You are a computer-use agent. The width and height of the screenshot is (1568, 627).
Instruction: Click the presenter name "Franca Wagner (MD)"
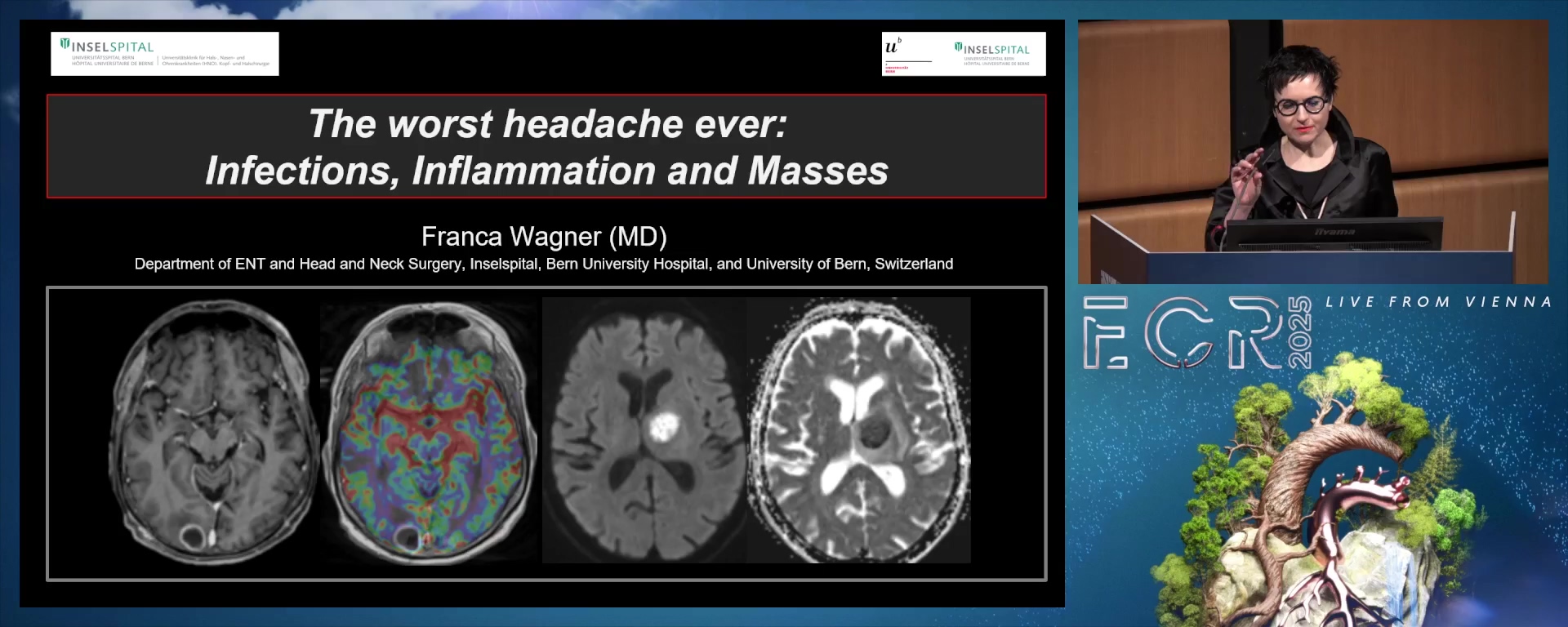[544, 236]
